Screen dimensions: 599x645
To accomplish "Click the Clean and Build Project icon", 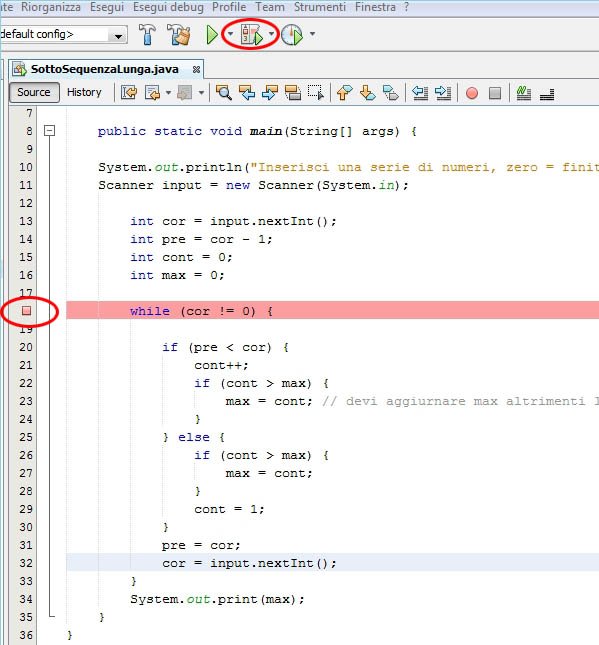I will pos(179,34).
